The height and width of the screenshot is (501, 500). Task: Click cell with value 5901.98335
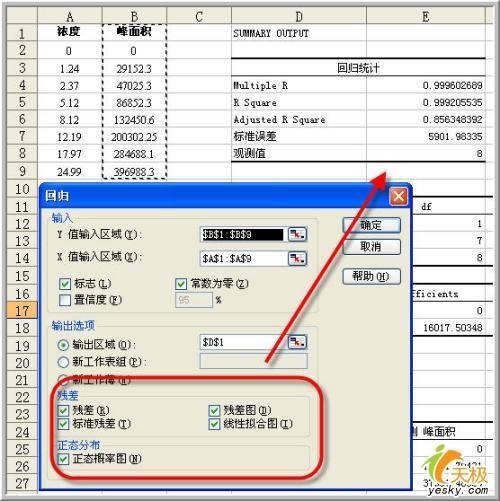point(426,136)
